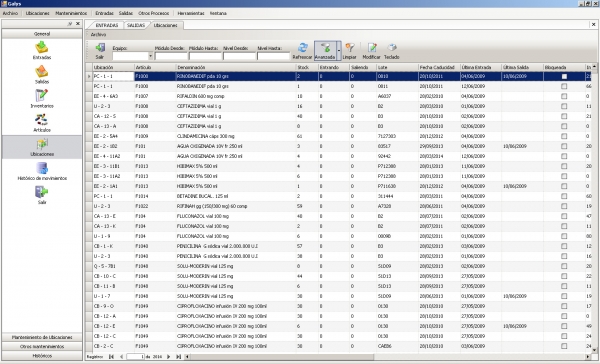Click the Limpiar filter icon
The height and width of the screenshot is (364, 600).
click(349, 51)
